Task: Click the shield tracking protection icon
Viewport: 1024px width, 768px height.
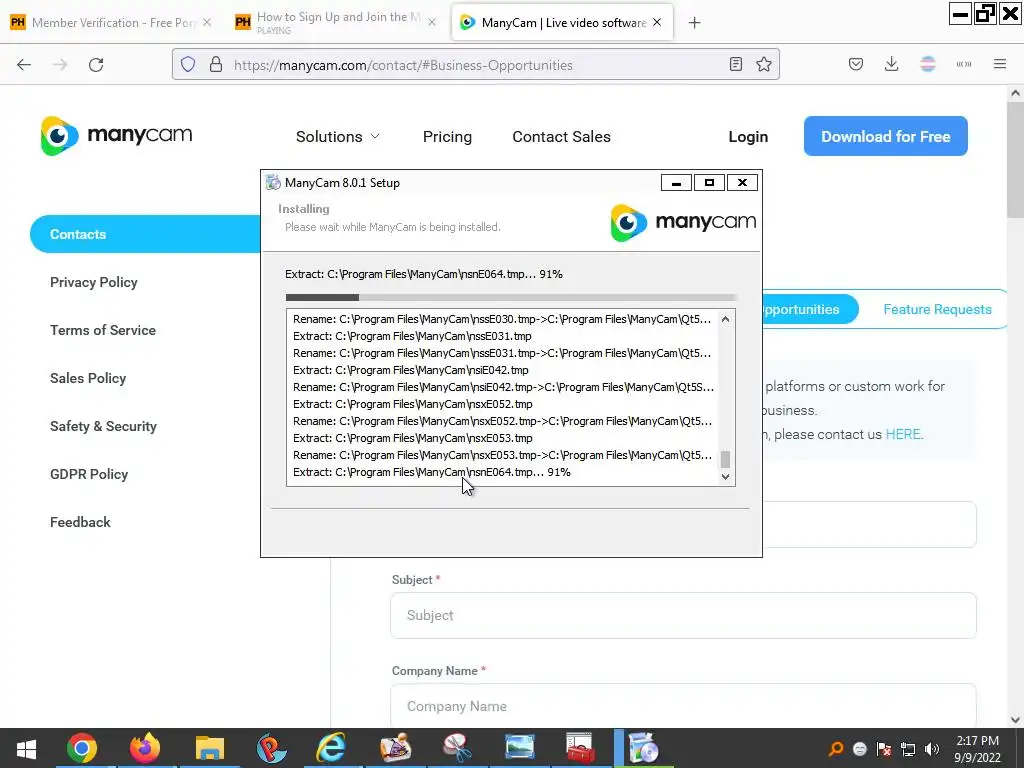Action: click(x=188, y=65)
